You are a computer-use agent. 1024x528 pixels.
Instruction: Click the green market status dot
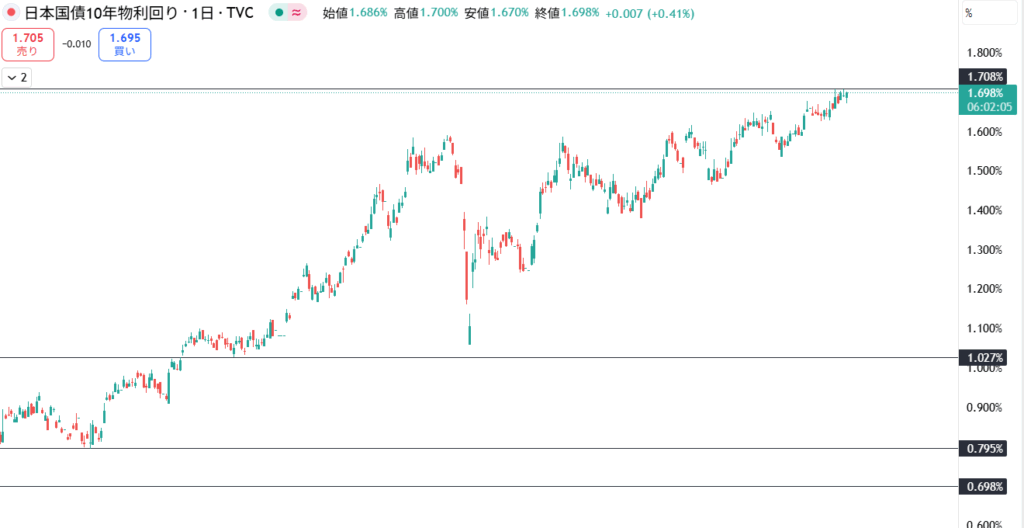pos(279,14)
